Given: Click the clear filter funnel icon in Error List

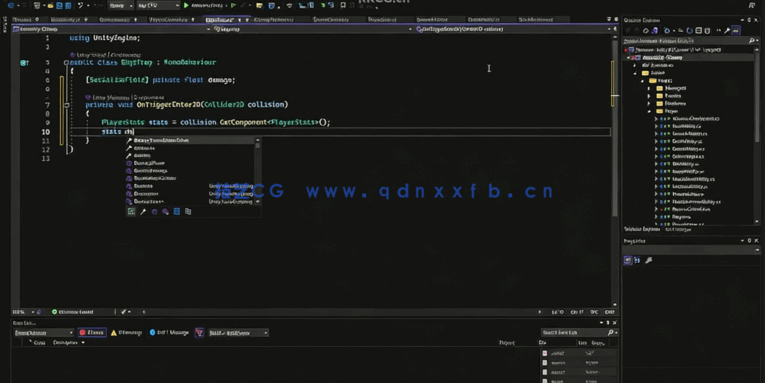Looking at the screenshot, I should 199,333.
